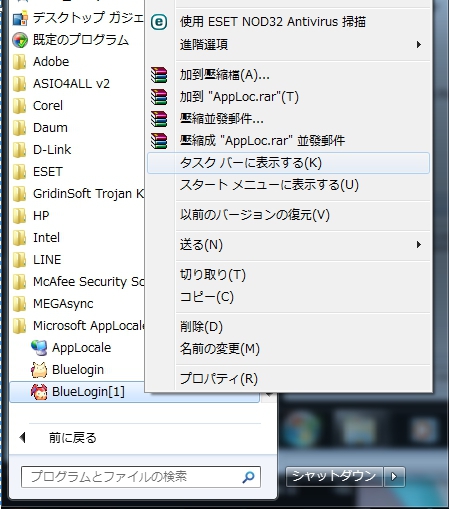Viewport: 449px width, 509px height.
Task: Click the GridinSoft Trojan folder icon
Action: coord(19,194)
